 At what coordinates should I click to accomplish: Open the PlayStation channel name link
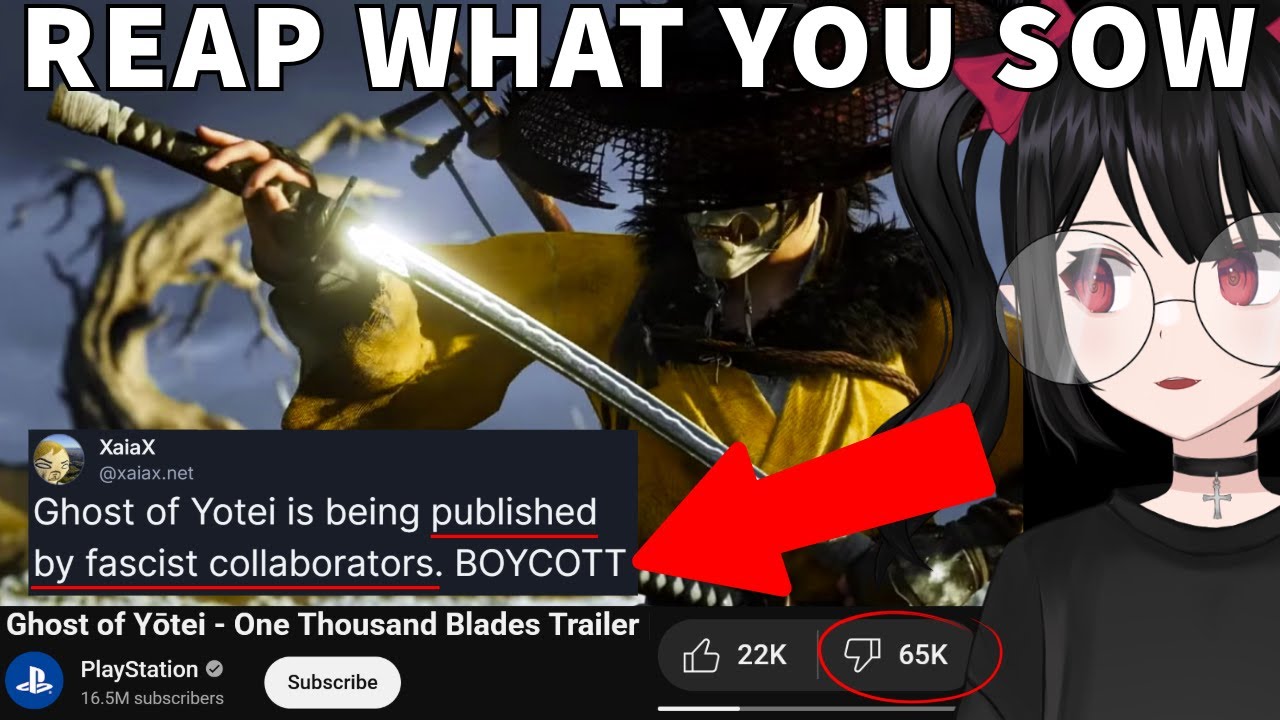point(139,669)
